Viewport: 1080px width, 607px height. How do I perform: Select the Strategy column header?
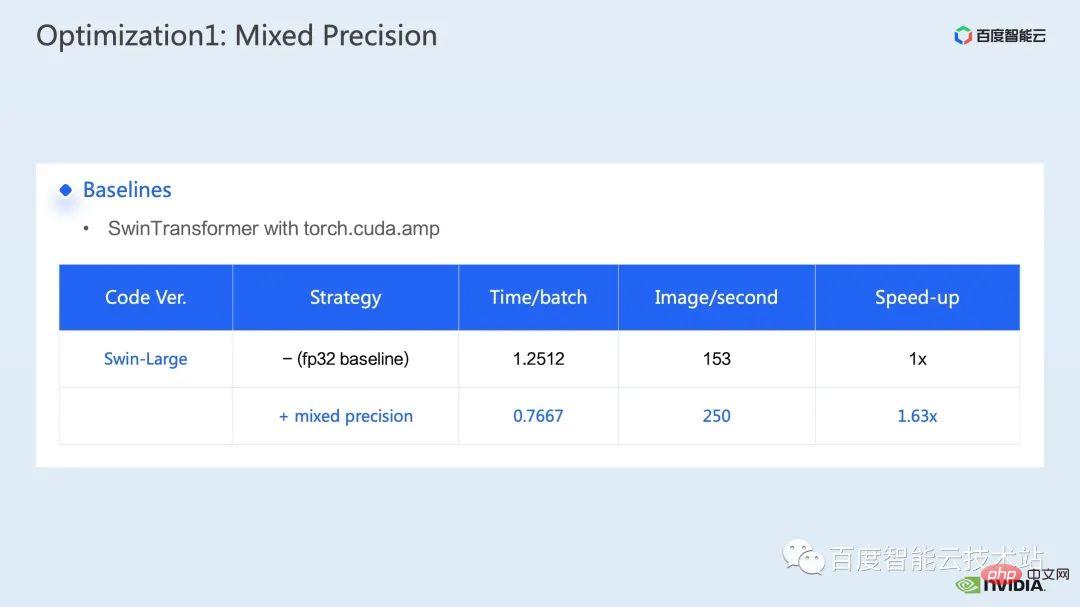[345, 297]
